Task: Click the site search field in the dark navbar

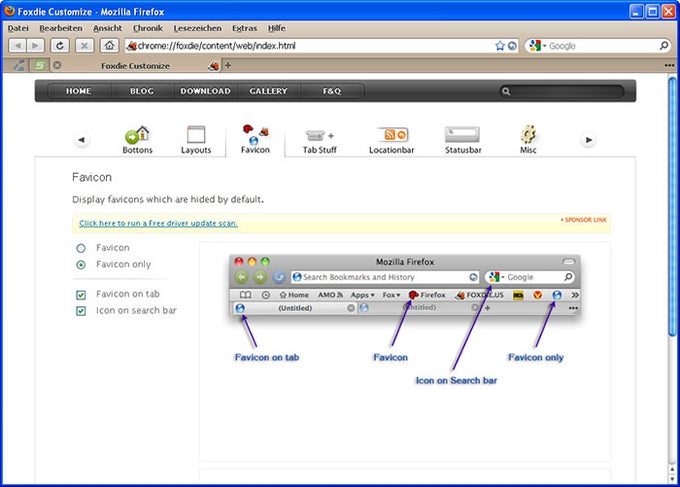Action: tap(562, 91)
